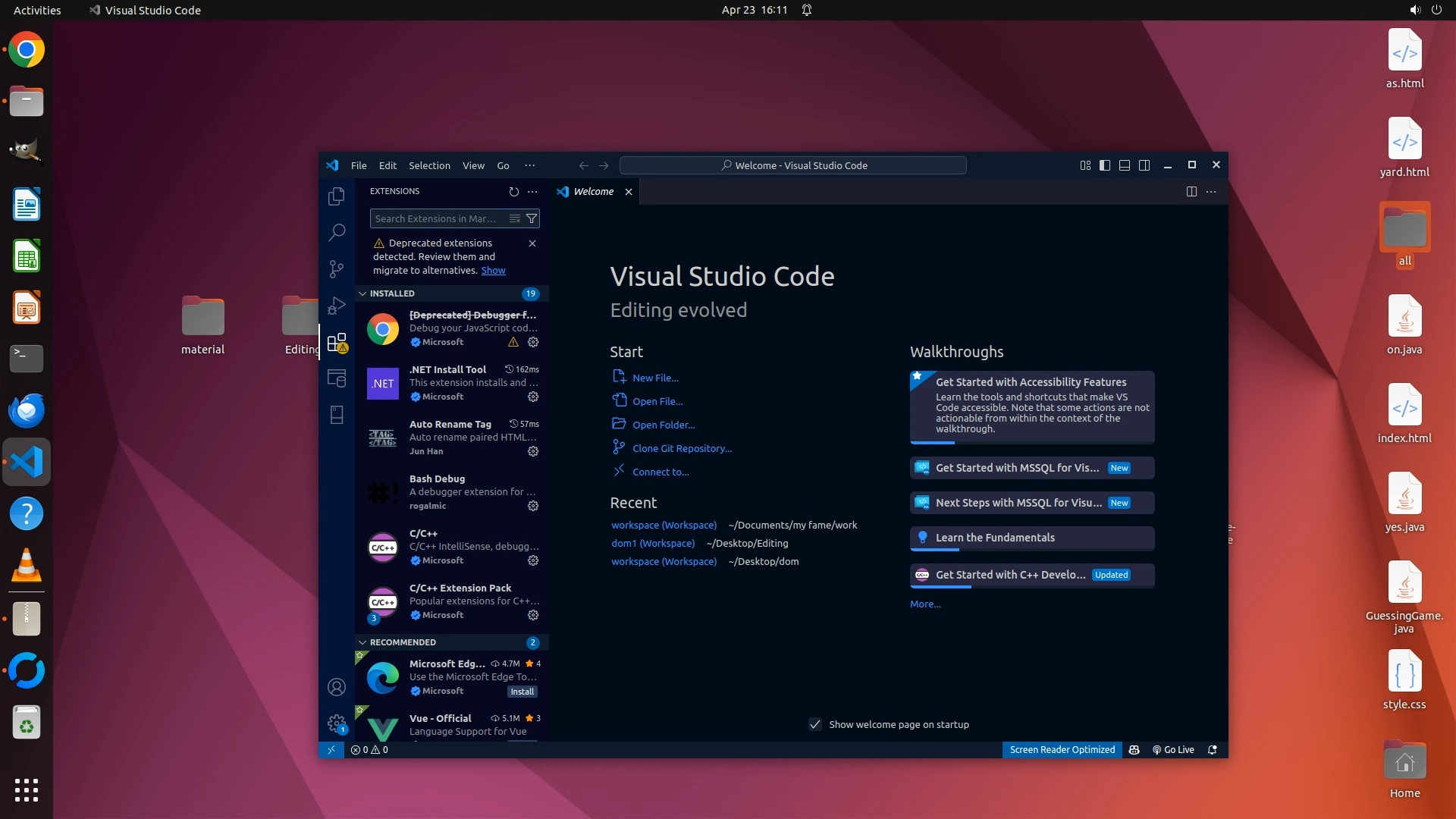
Task: Open the extensions views and more actions menu
Action: (x=532, y=192)
